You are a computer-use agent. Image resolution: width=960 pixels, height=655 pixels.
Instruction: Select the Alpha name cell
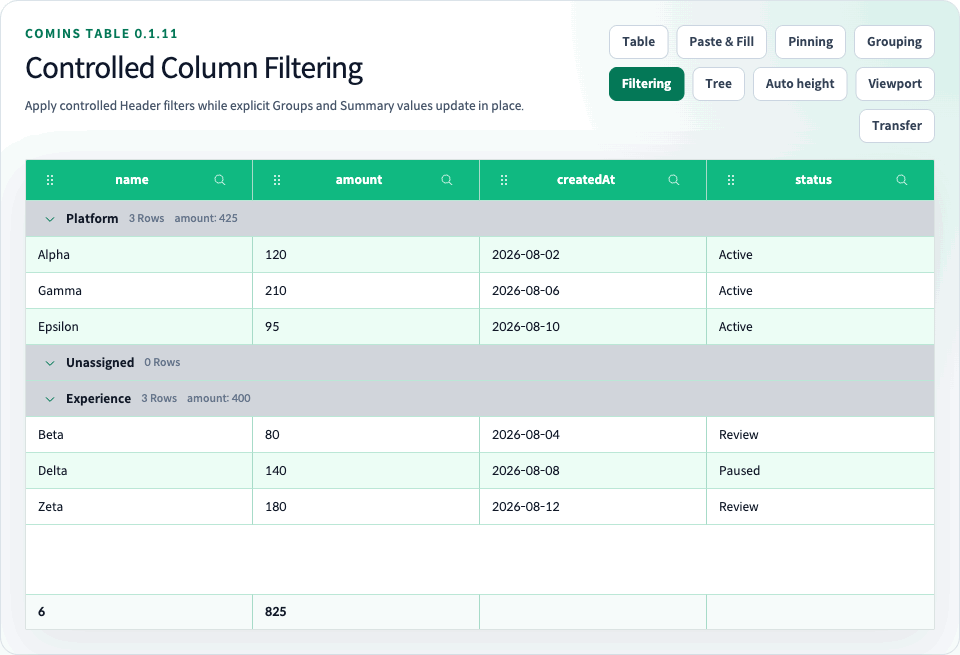(x=139, y=255)
